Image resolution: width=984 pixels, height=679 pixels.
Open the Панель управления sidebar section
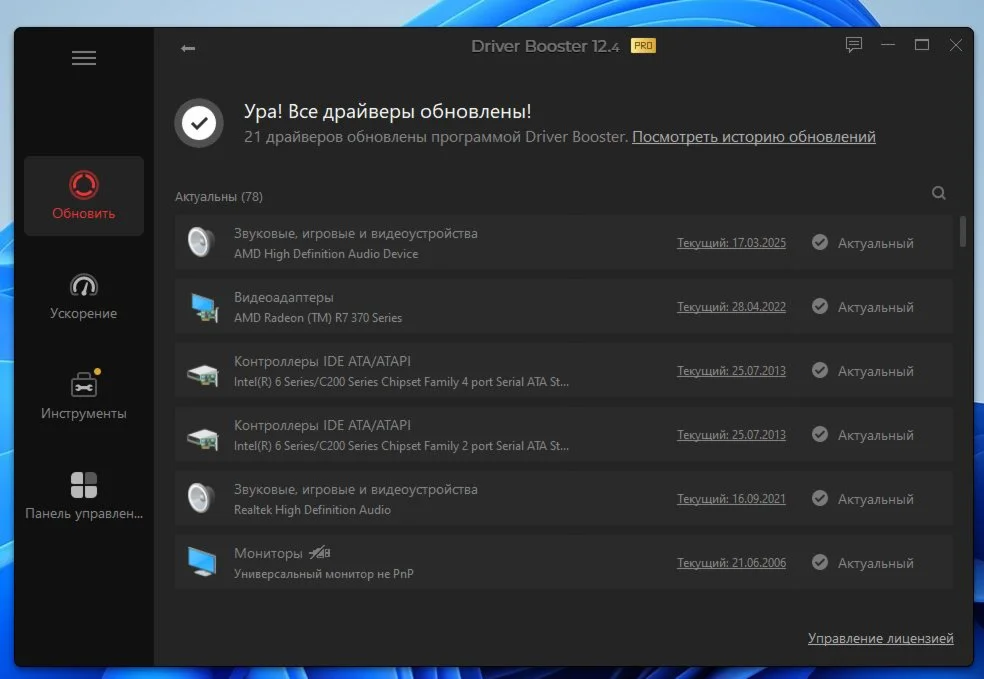[83, 496]
